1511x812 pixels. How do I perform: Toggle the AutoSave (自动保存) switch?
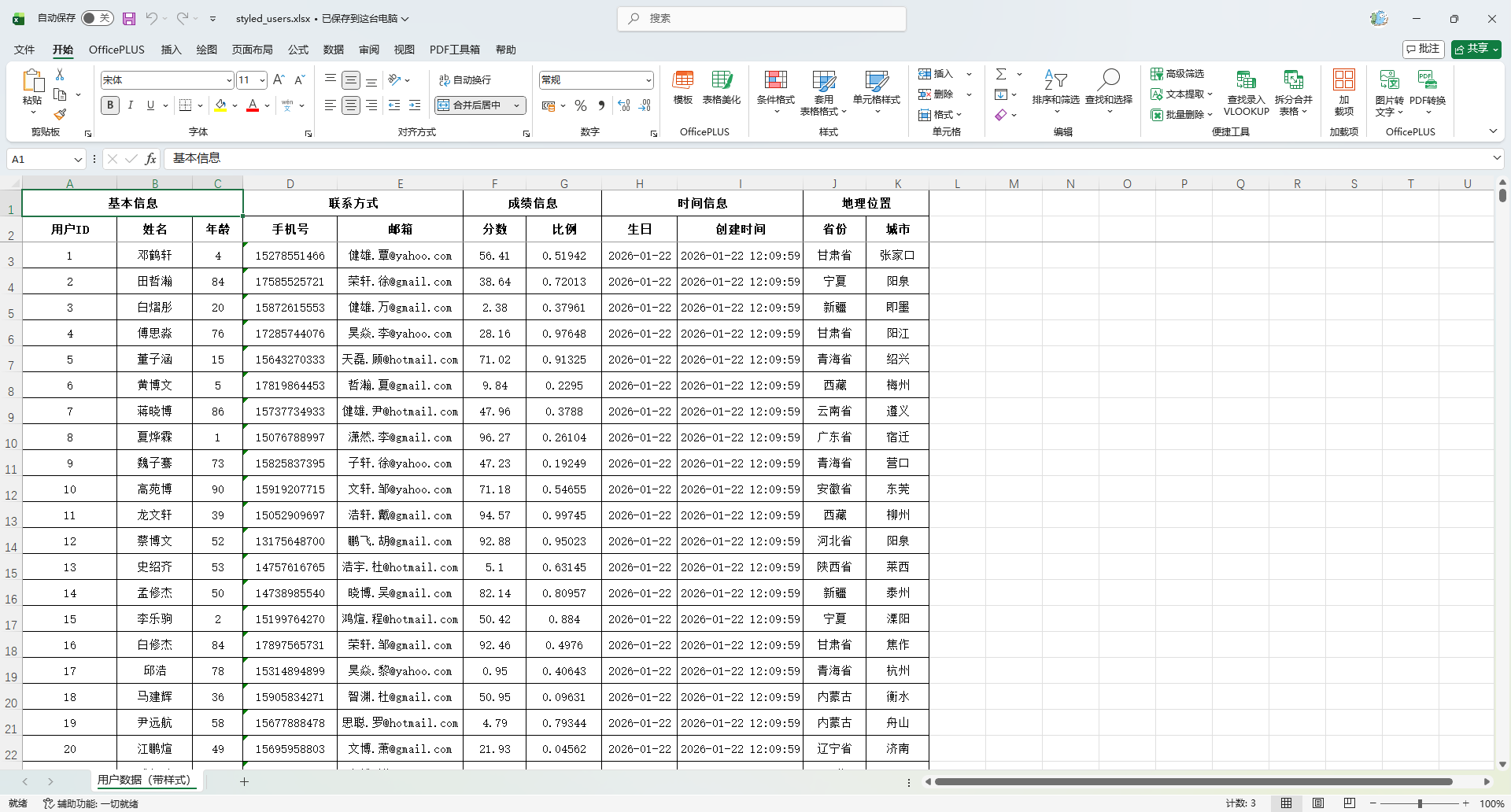97,18
